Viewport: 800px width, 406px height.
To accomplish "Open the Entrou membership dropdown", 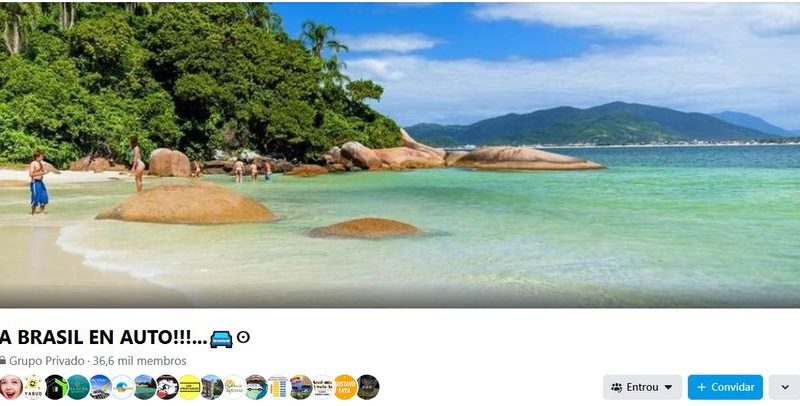I will tap(642, 388).
